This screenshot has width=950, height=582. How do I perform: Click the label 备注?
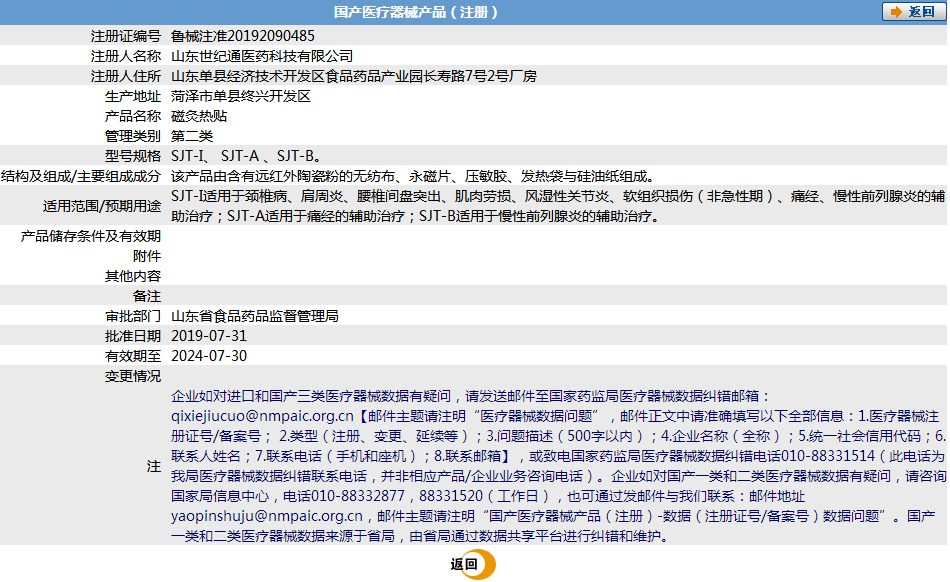click(147, 296)
